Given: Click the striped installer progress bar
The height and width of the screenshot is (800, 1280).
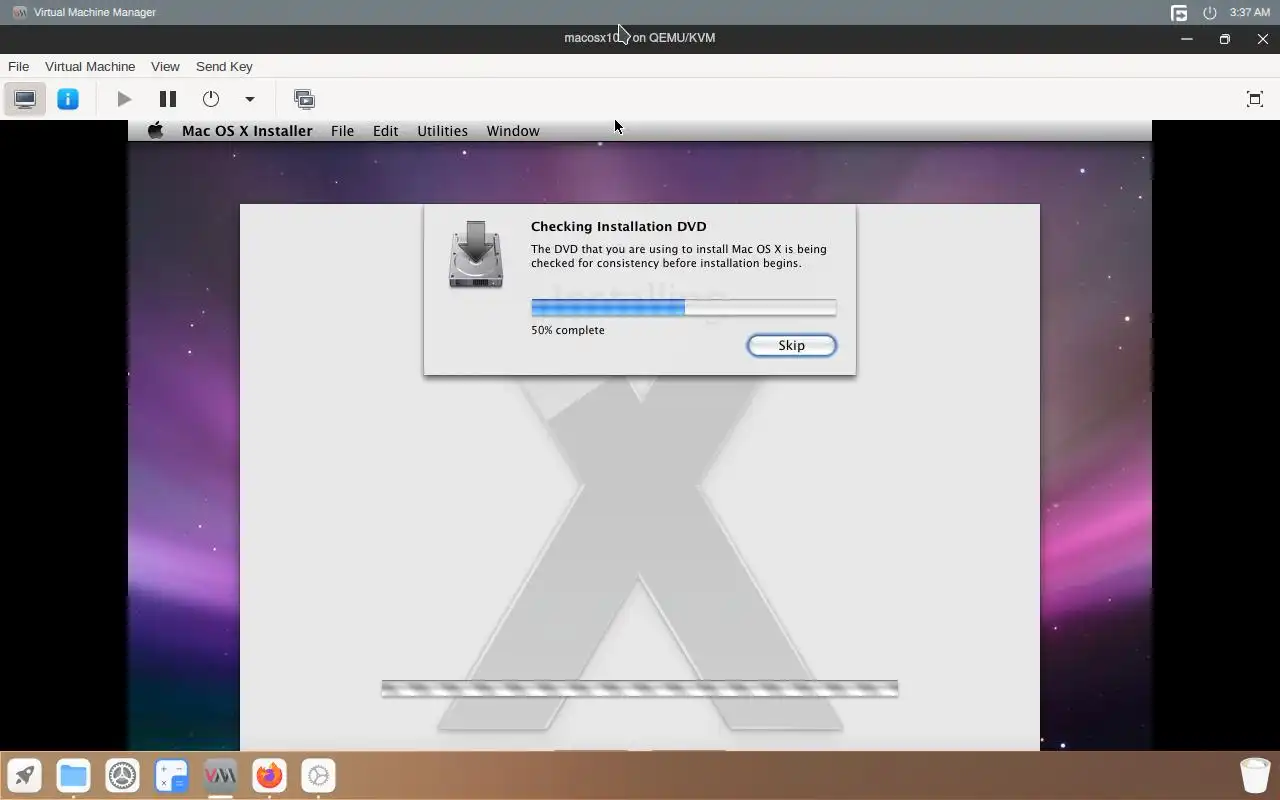Looking at the screenshot, I should [x=640, y=688].
